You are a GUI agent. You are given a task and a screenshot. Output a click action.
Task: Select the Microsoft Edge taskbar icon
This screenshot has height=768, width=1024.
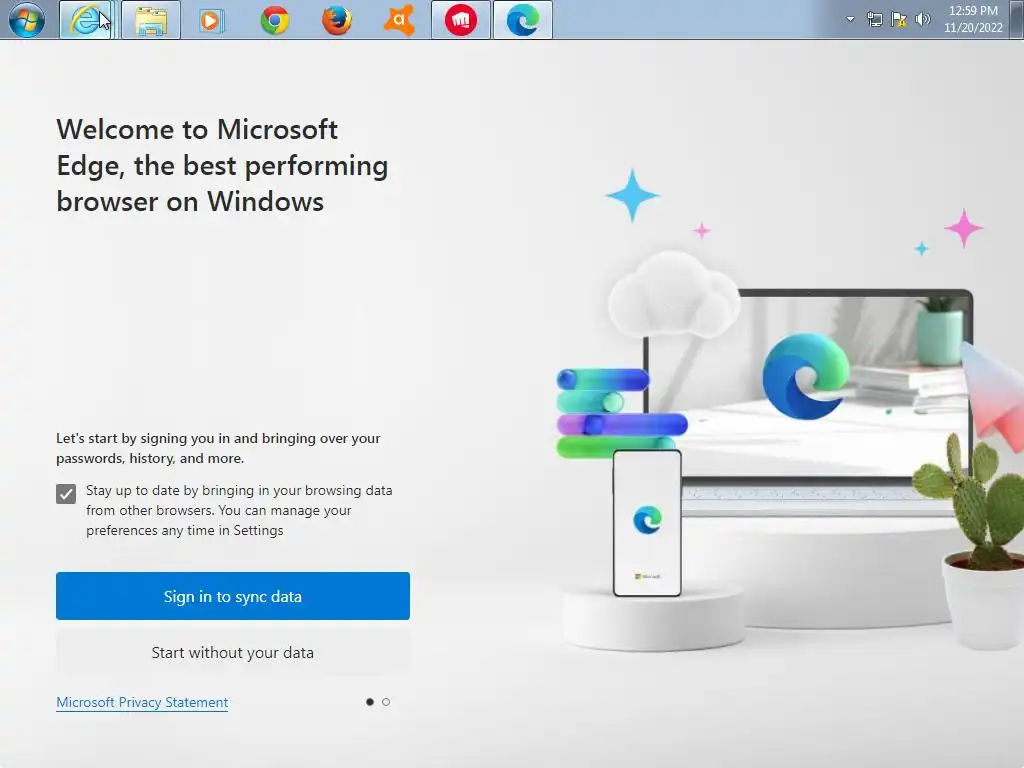(x=523, y=20)
